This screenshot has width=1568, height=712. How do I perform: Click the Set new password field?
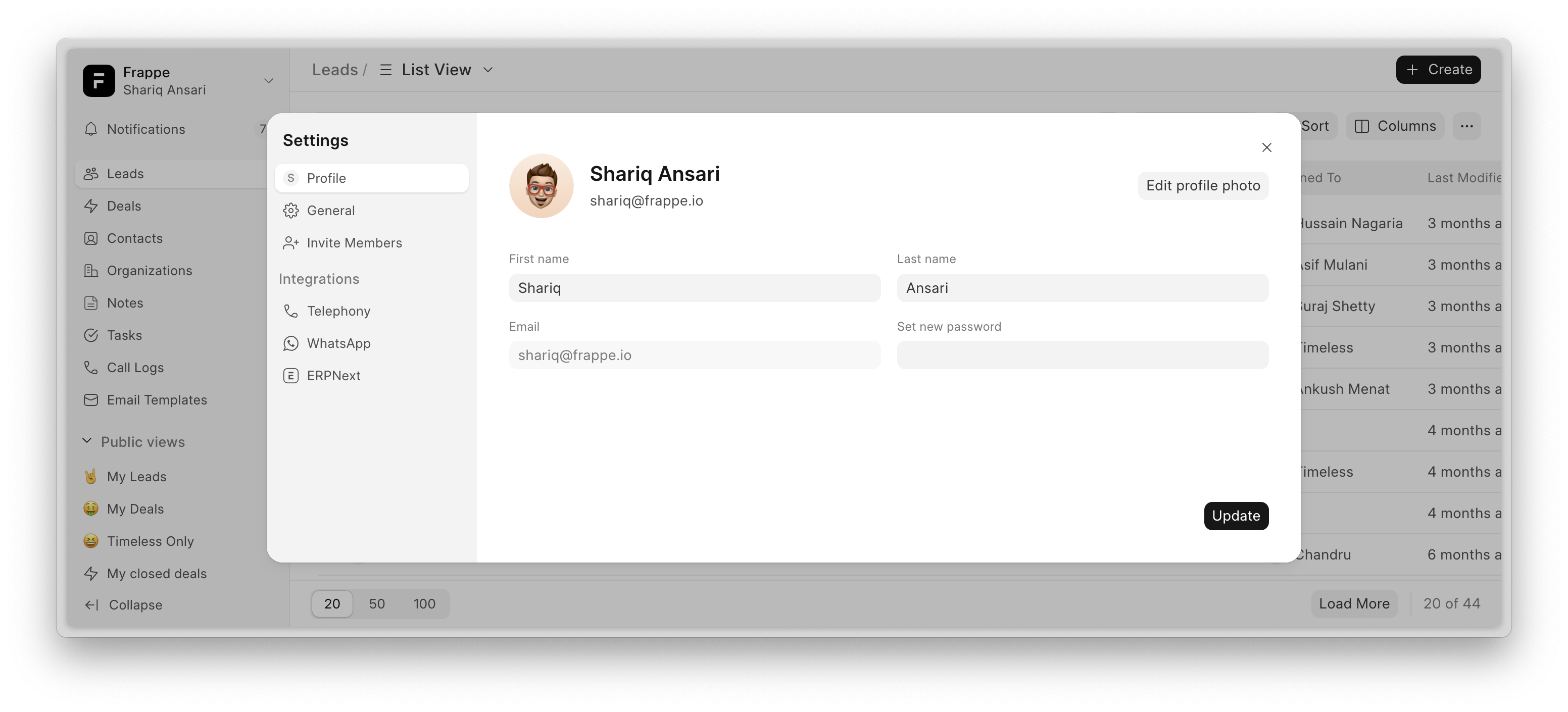(1082, 355)
